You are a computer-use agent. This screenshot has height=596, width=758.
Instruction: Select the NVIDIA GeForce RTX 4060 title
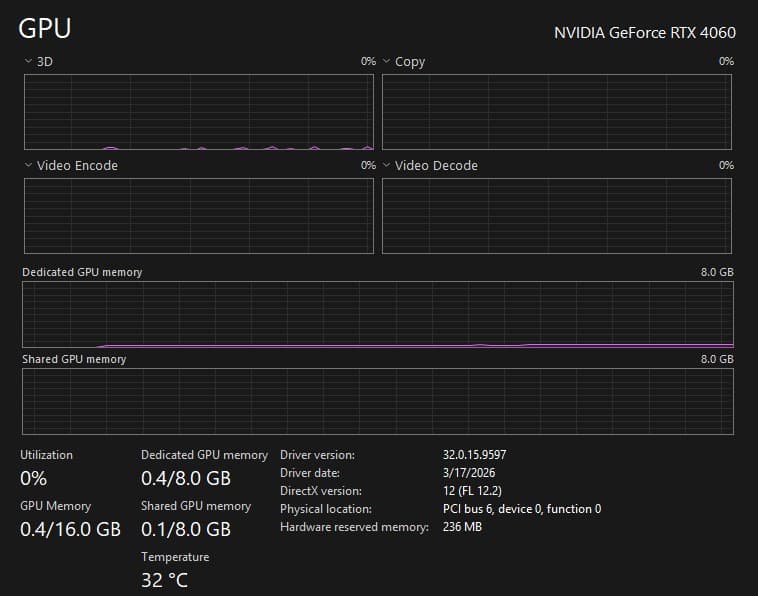click(645, 33)
